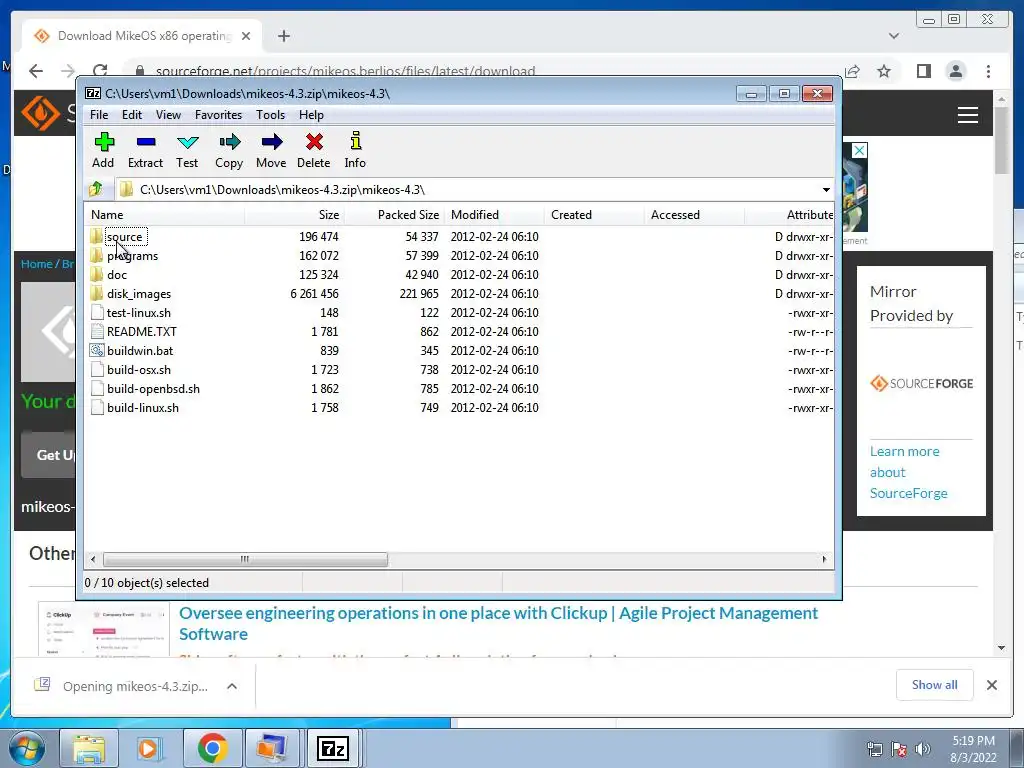Viewport: 1024px width, 768px height.
Task: Sort by the Size column header
Action: pyautogui.click(x=295, y=214)
